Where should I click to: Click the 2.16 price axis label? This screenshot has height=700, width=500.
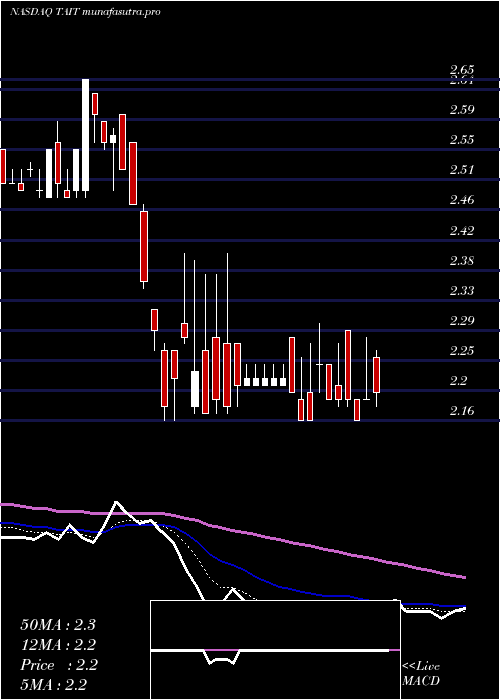[x=462, y=411]
